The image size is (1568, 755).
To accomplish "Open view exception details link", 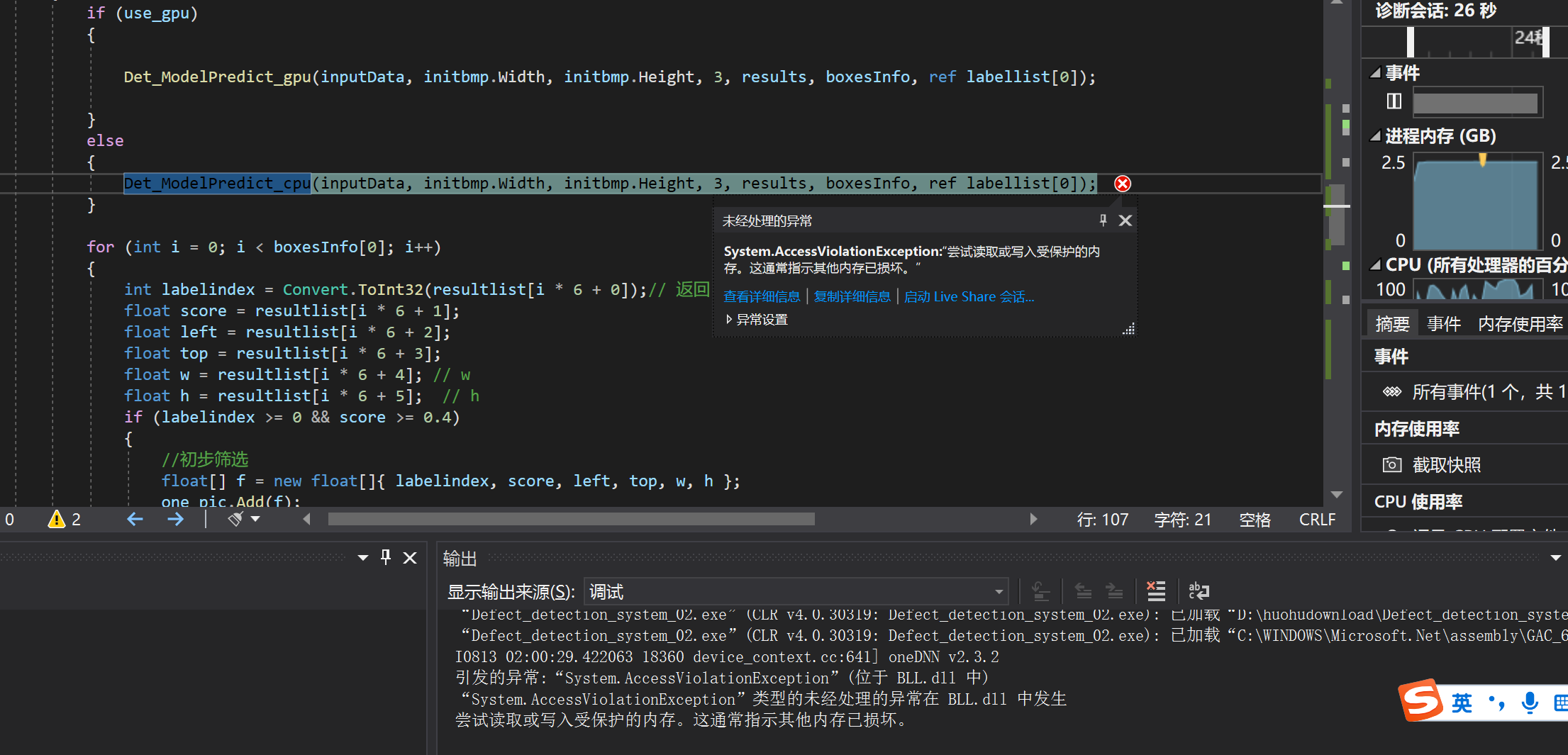I will click(x=762, y=297).
